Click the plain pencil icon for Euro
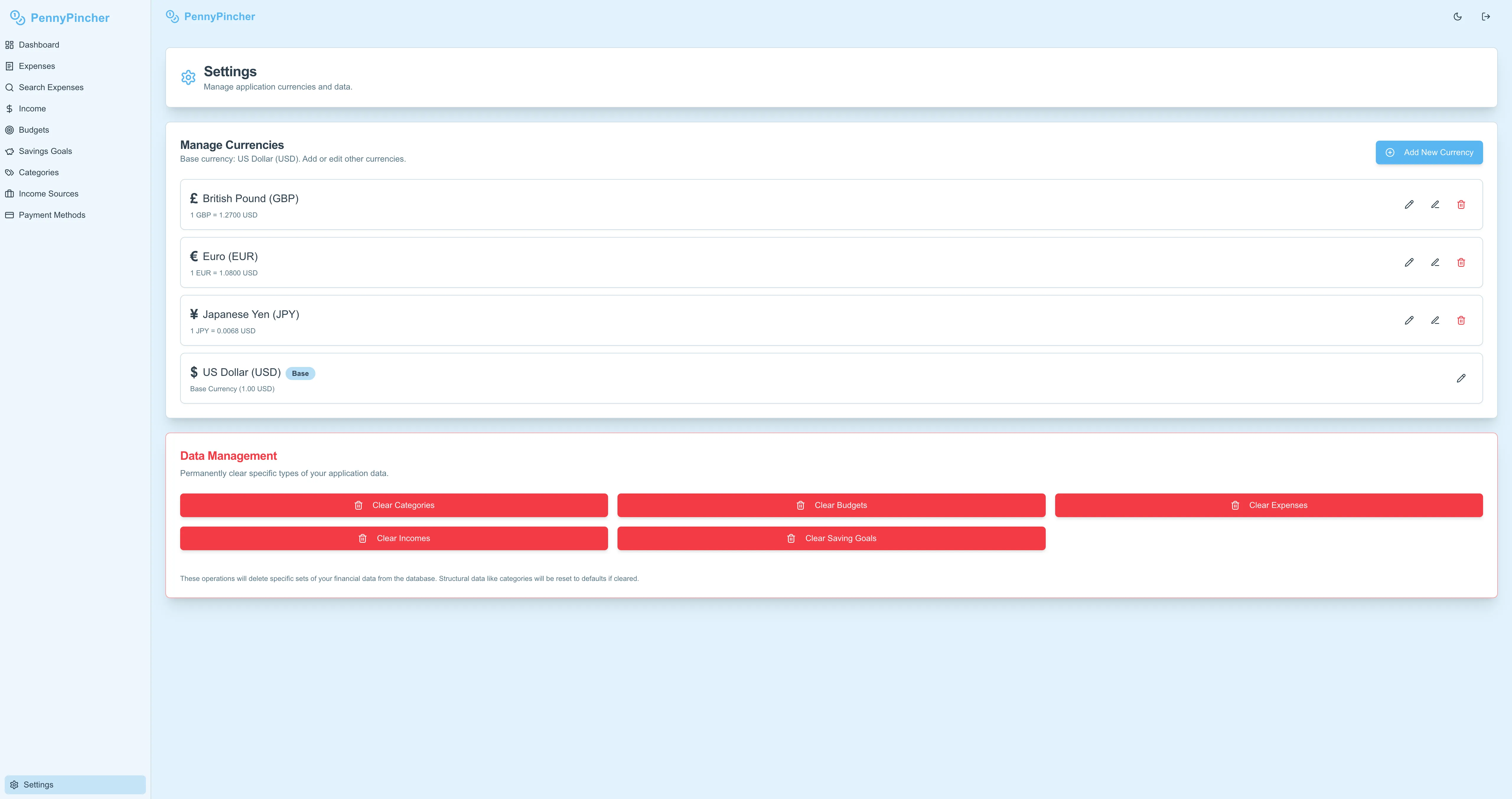The height and width of the screenshot is (799, 1512). click(1409, 263)
